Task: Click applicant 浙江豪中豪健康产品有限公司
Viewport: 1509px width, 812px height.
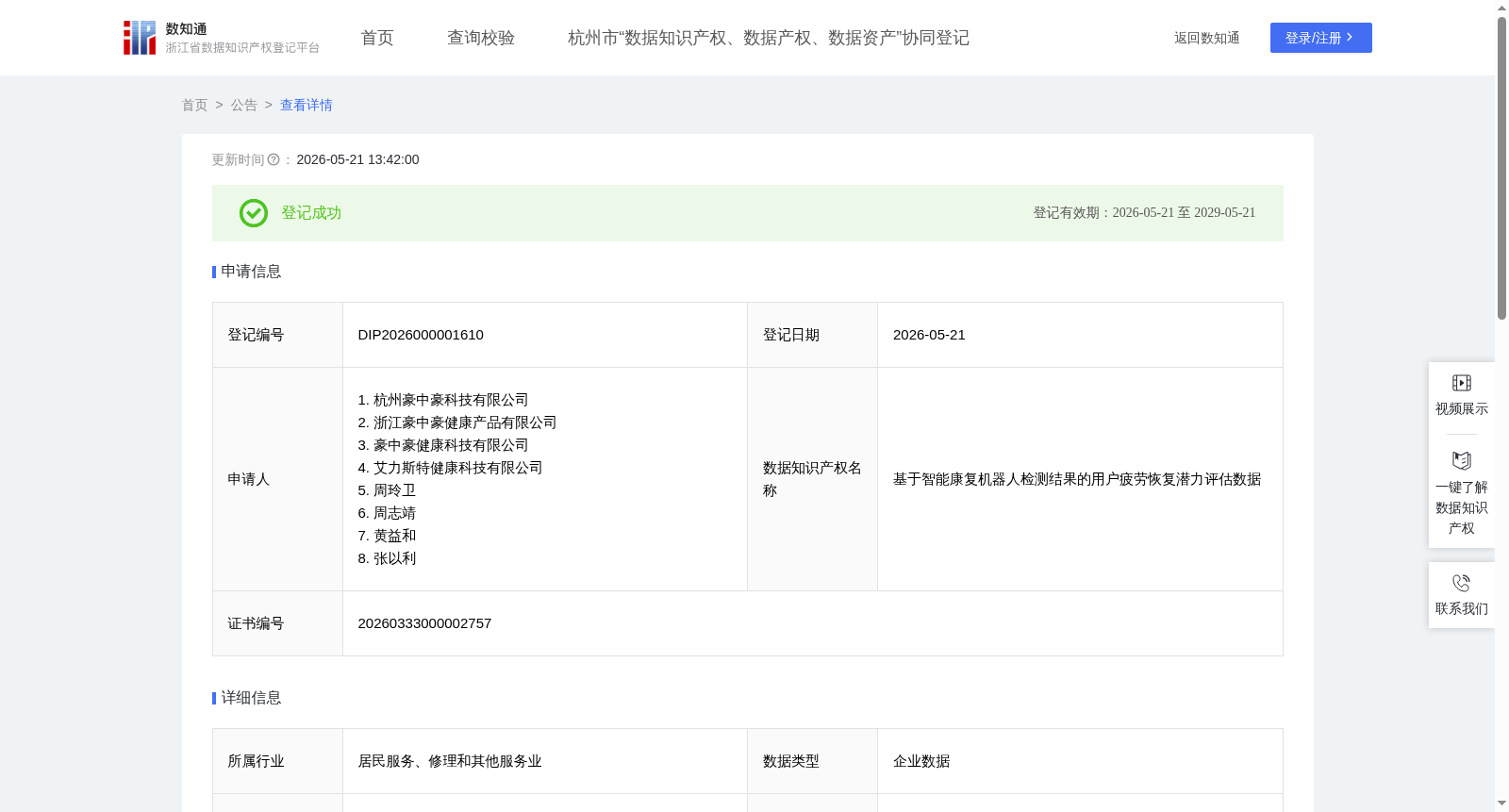Action: (457, 423)
